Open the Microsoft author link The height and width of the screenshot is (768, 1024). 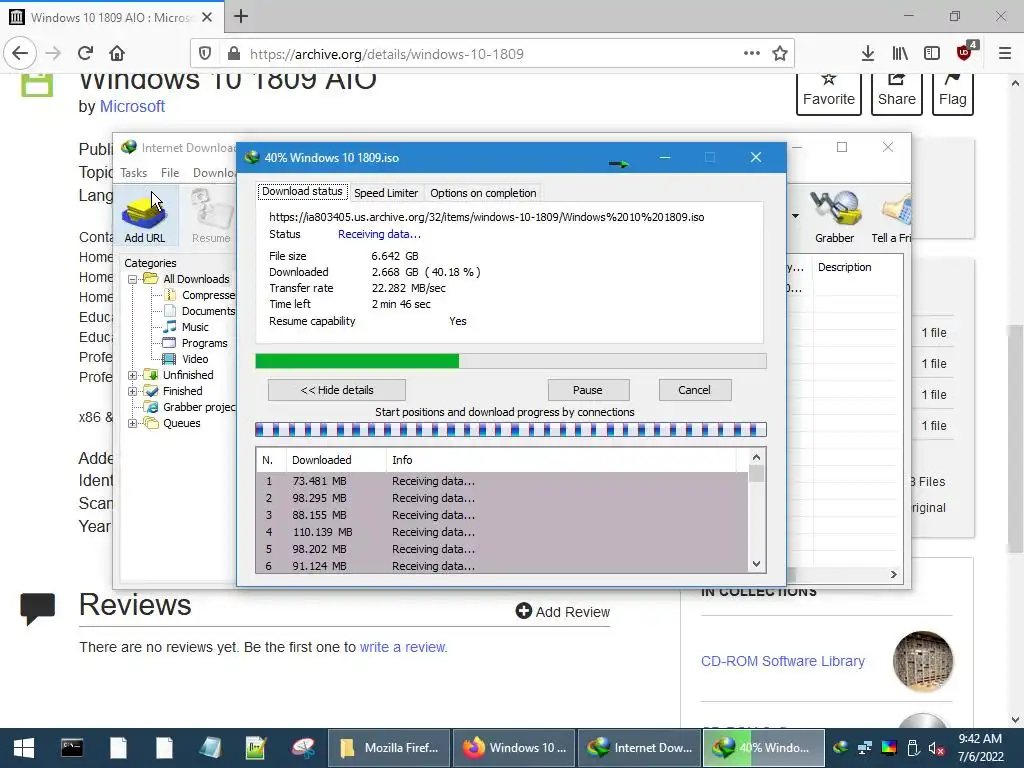tap(132, 106)
